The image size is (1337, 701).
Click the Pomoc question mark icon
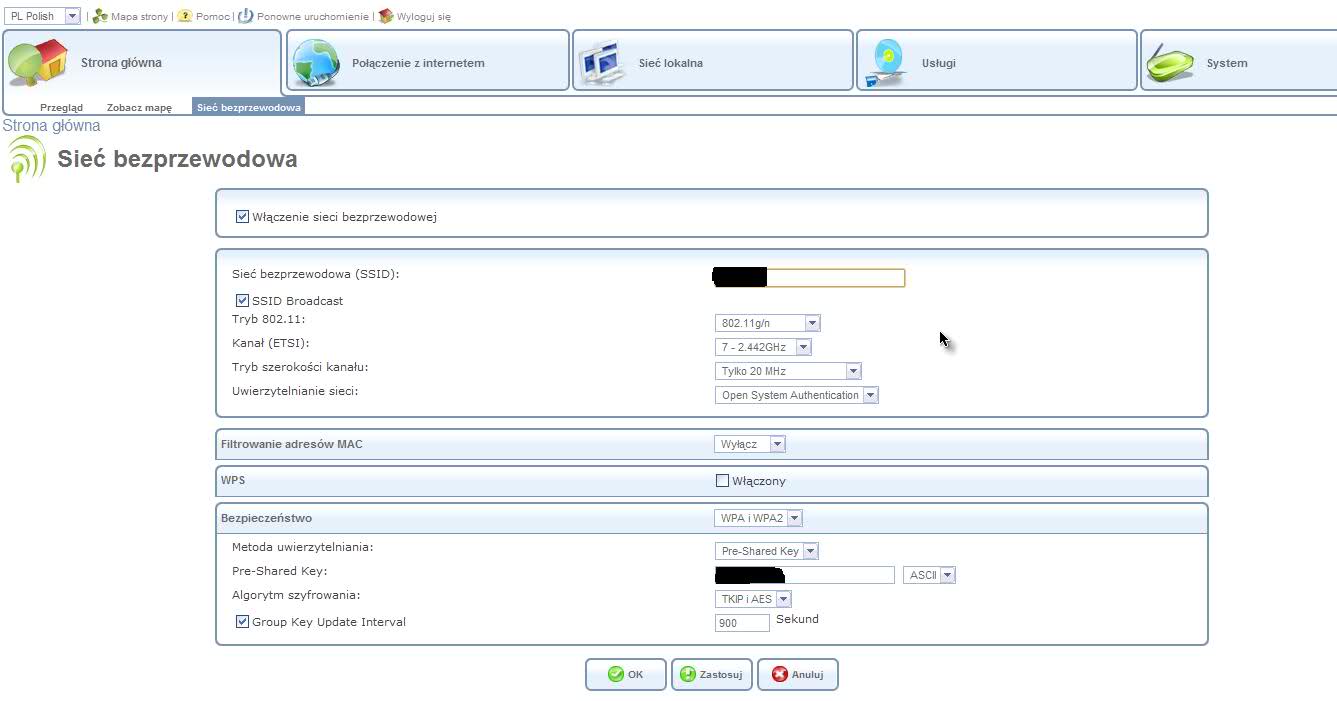coord(185,17)
